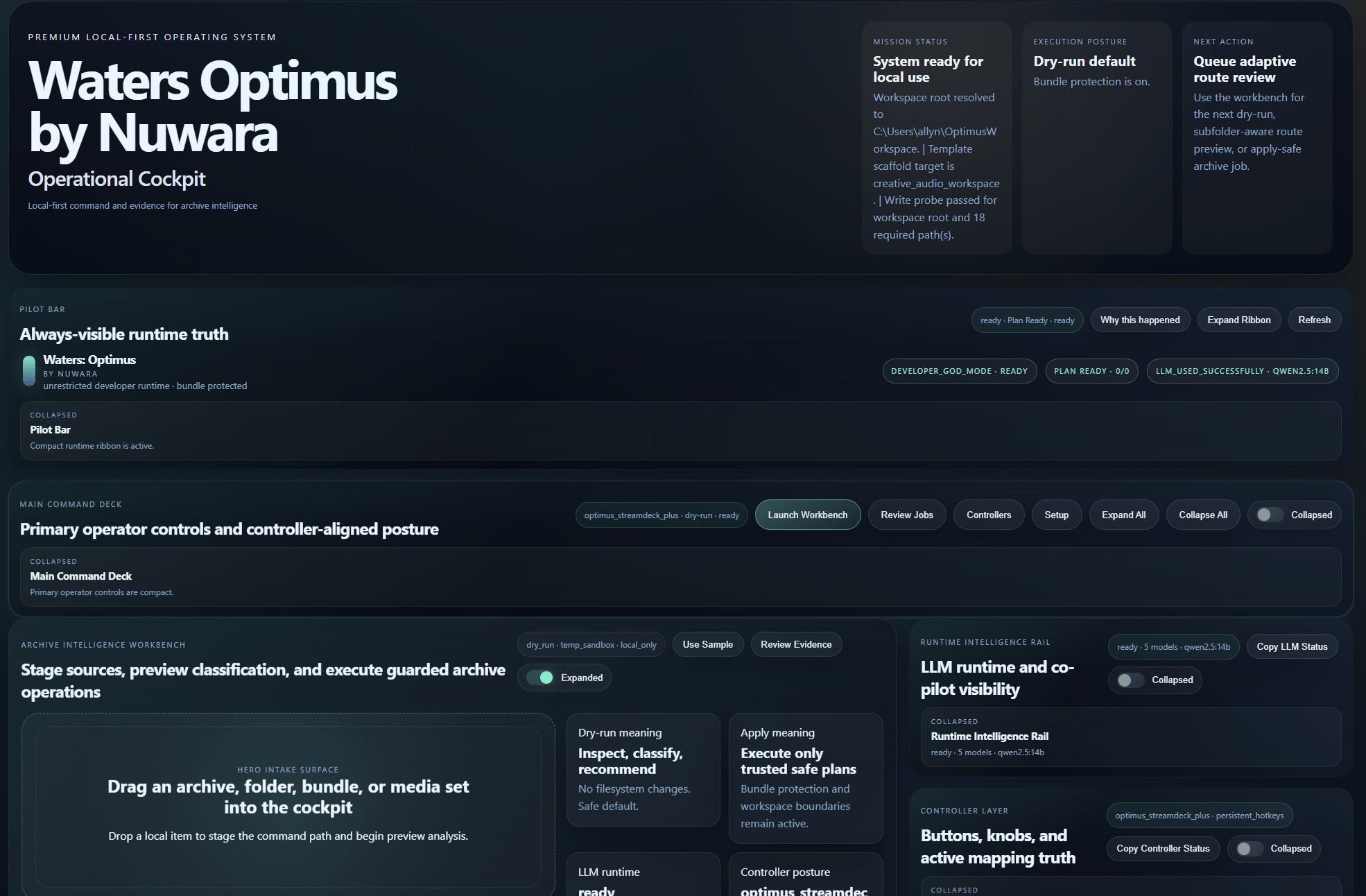Viewport: 1366px width, 896px height.
Task: Open the Controllers panel
Action: coord(989,515)
